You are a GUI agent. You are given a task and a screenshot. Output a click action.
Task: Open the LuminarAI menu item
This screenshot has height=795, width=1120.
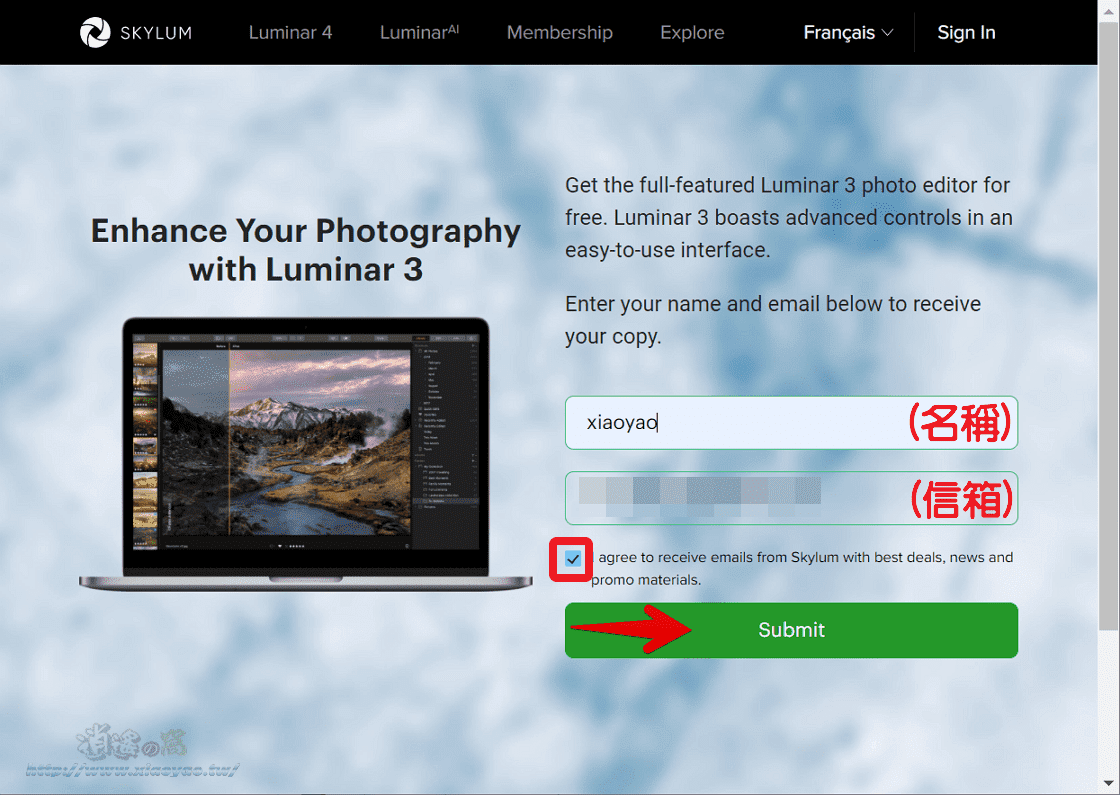click(x=419, y=32)
